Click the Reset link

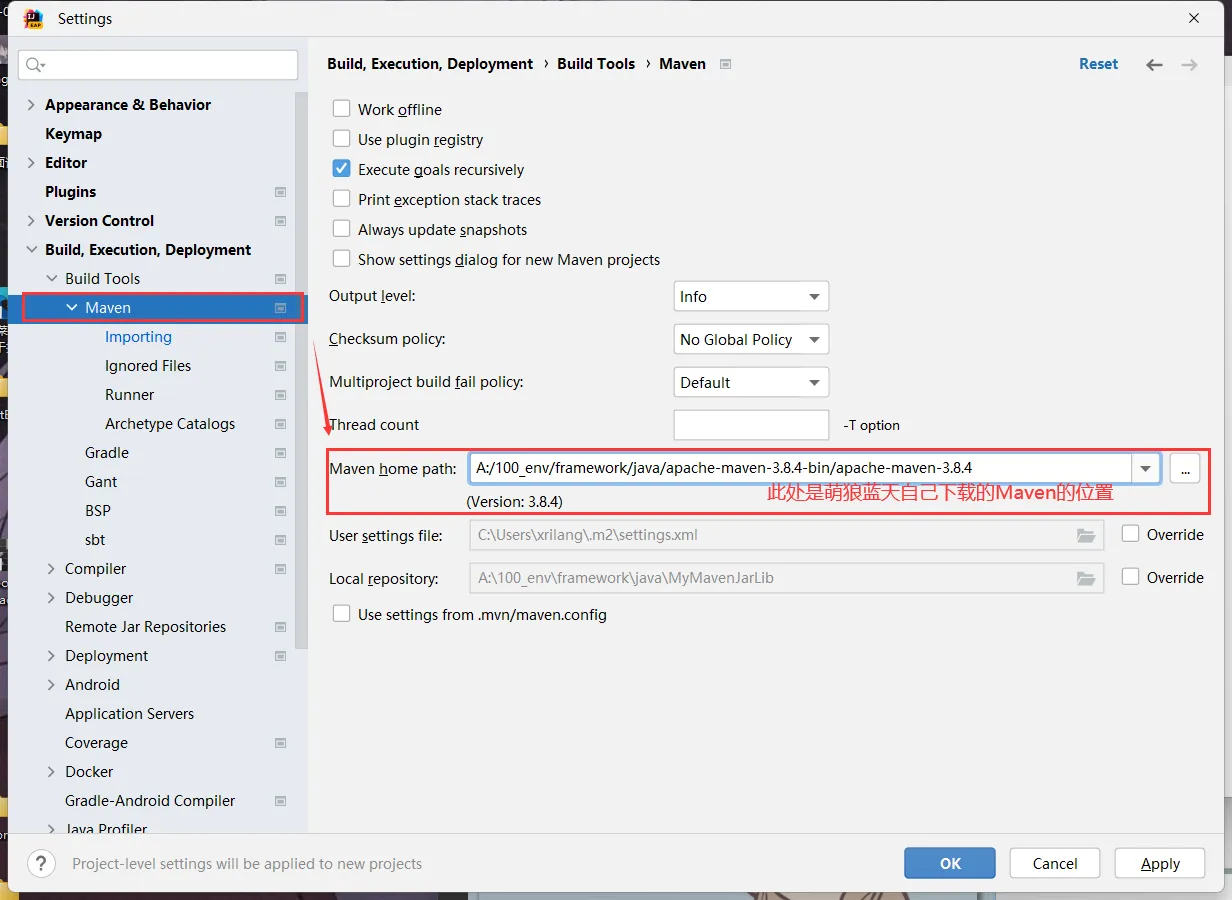click(1098, 64)
